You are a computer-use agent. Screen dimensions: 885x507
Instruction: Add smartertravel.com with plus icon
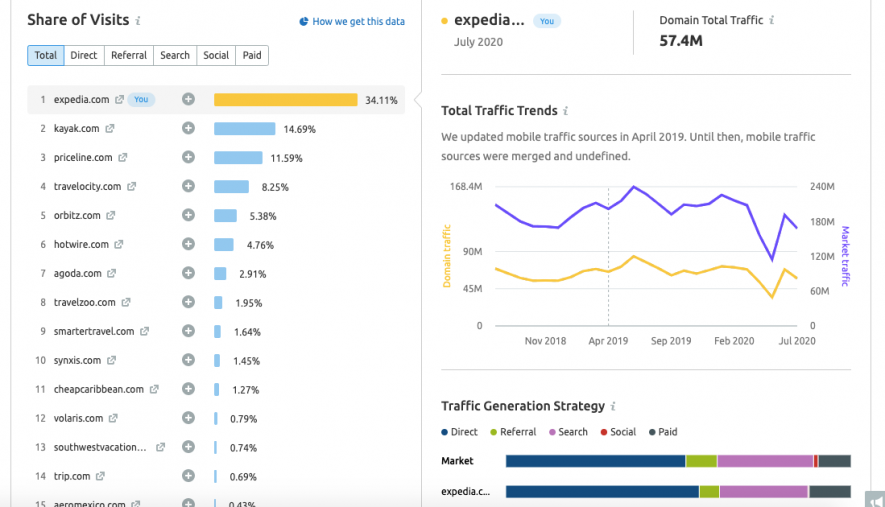coord(189,331)
